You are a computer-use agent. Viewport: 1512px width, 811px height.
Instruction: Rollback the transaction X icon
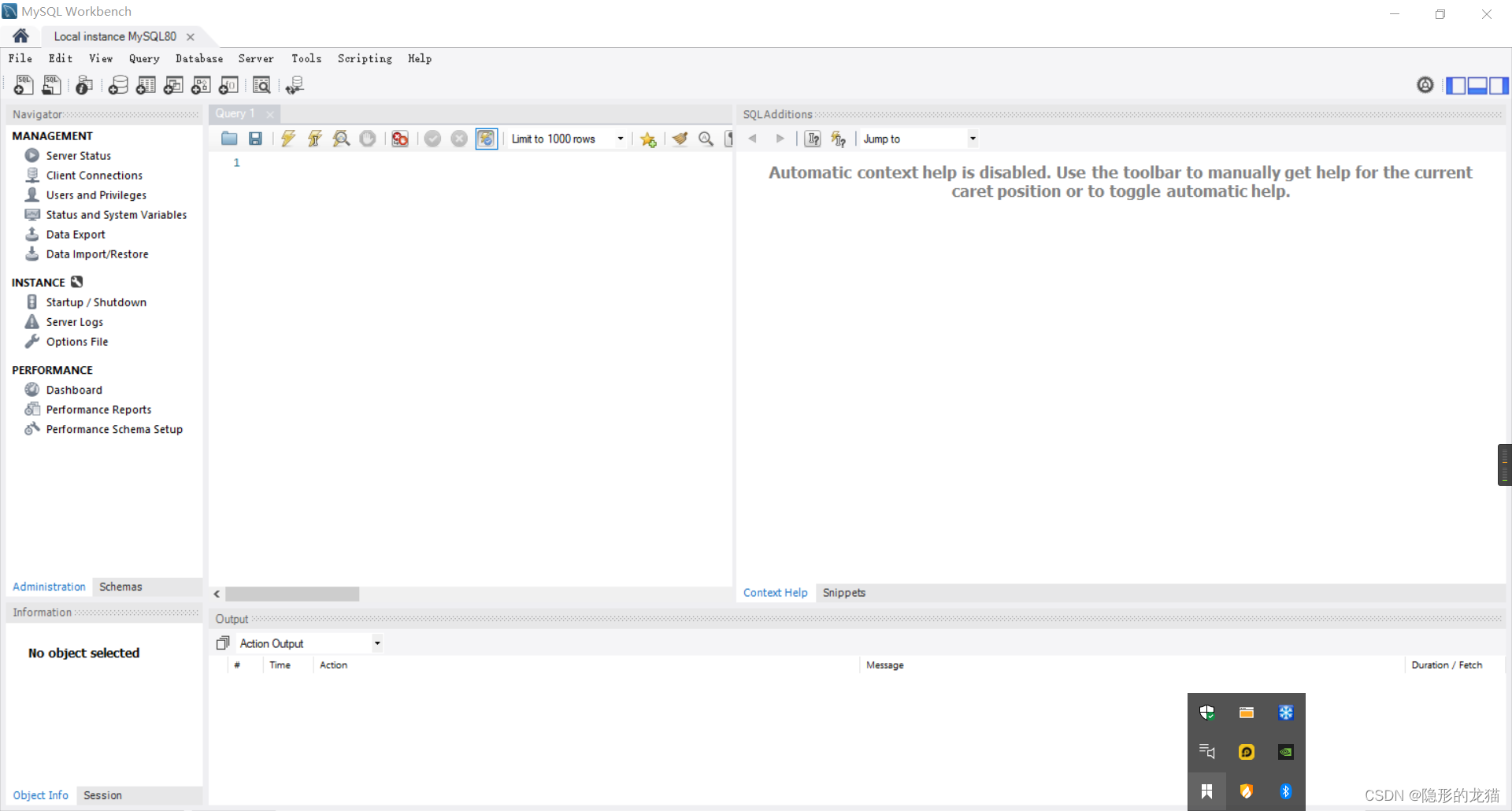(459, 139)
